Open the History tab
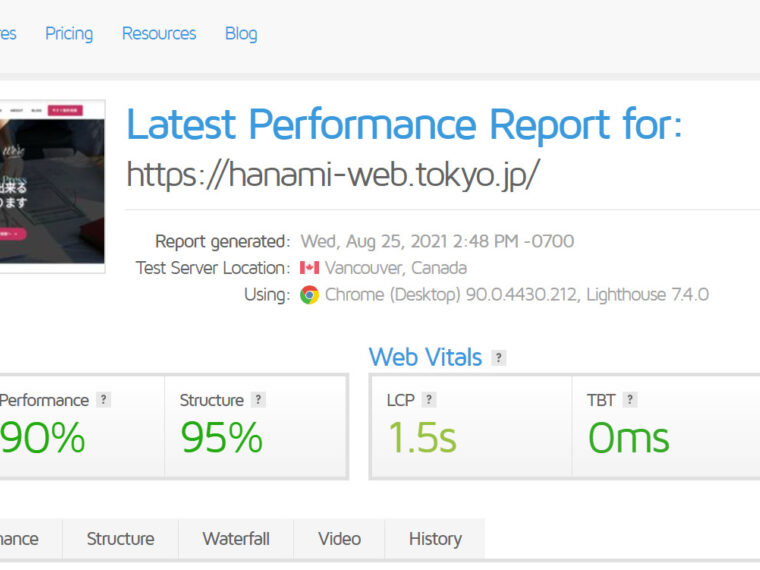The image size is (760, 570). pos(435,539)
